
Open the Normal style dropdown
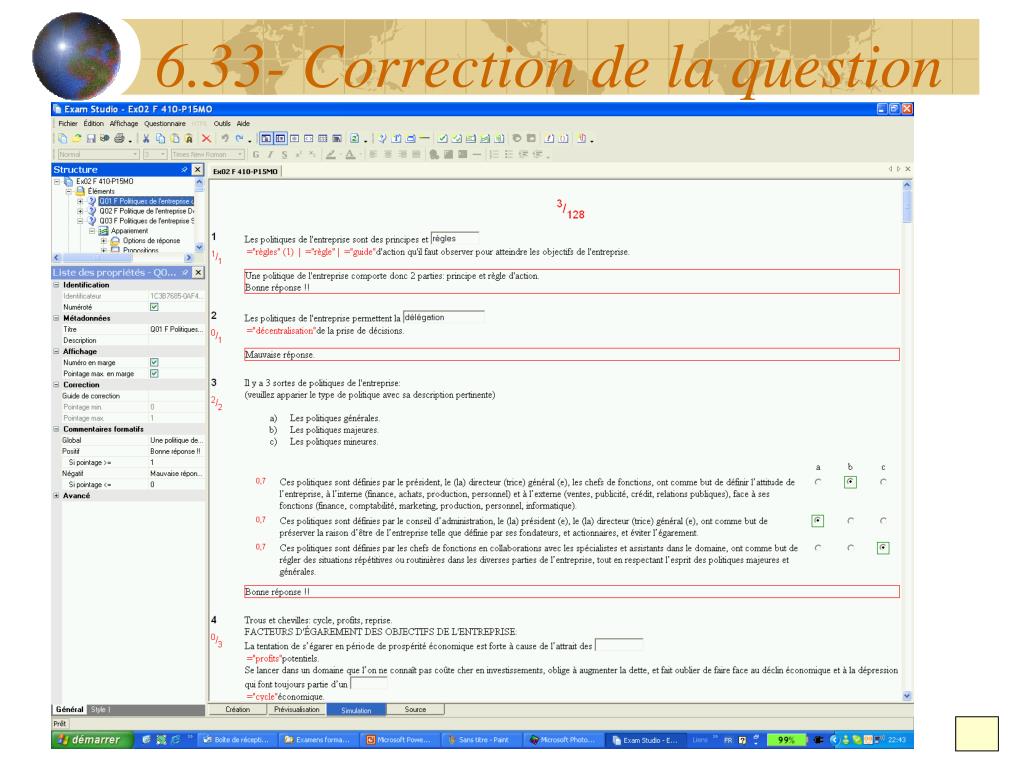click(x=136, y=155)
